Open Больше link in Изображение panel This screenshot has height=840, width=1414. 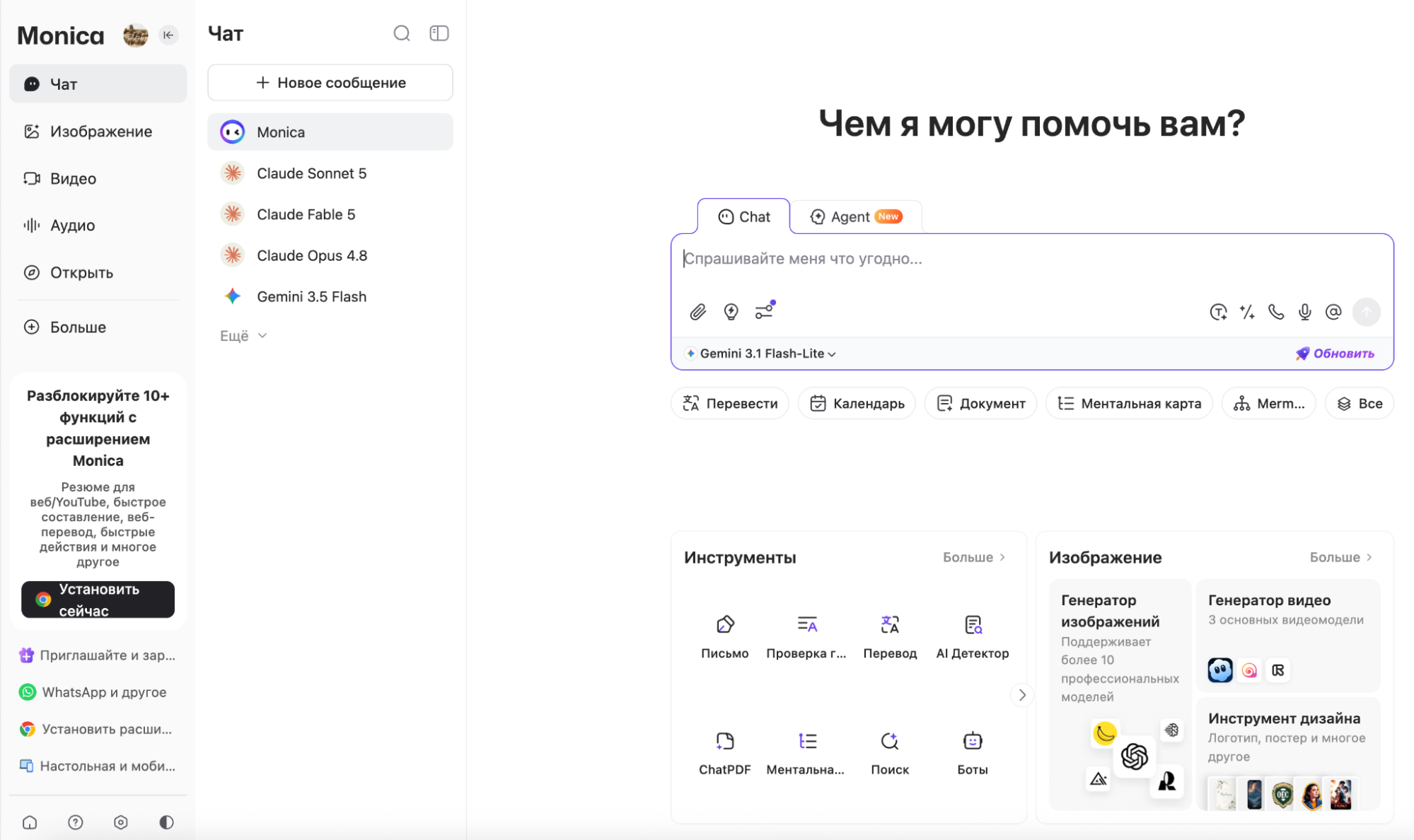point(1341,557)
